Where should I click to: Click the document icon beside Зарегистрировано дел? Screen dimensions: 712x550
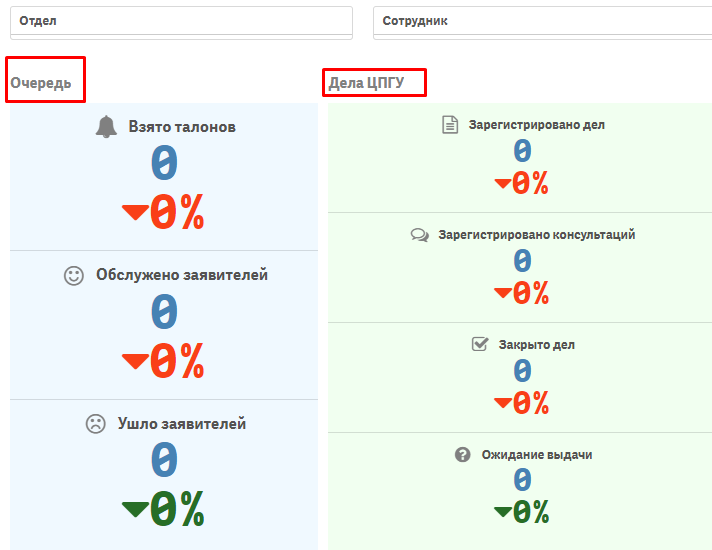click(450, 125)
